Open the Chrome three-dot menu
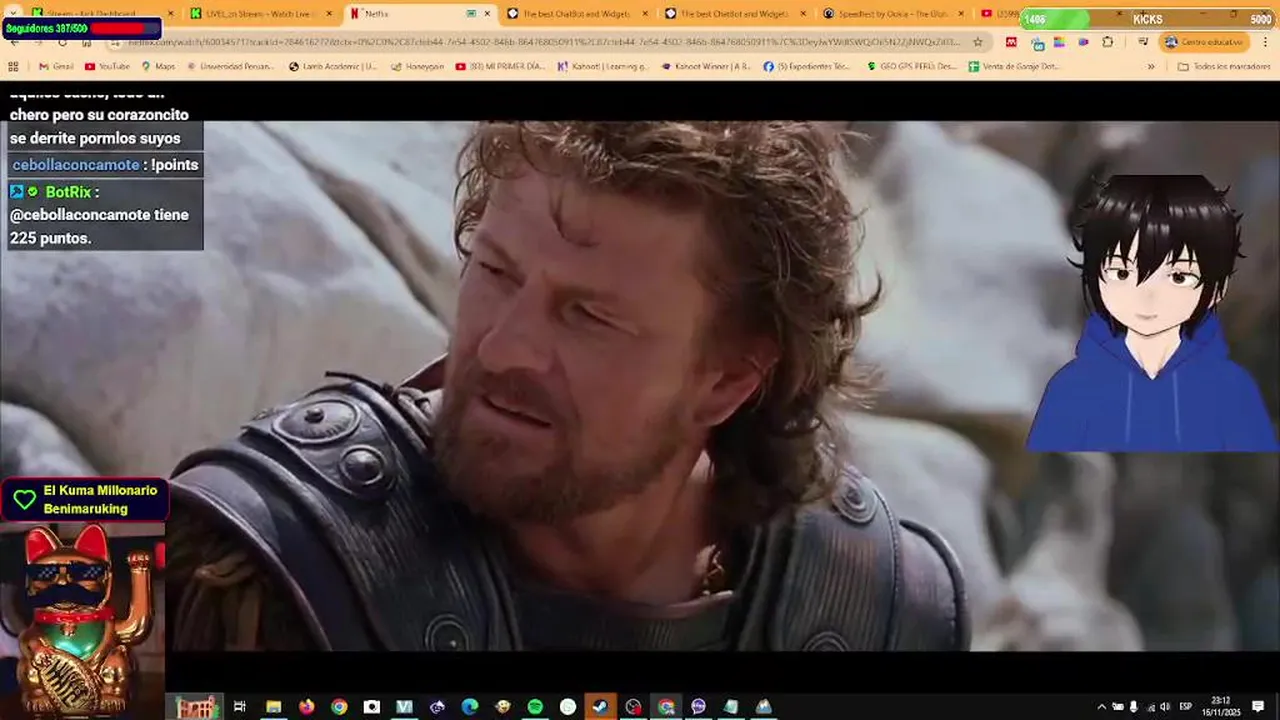The height and width of the screenshot is (720, 1280). [1263, 42]
